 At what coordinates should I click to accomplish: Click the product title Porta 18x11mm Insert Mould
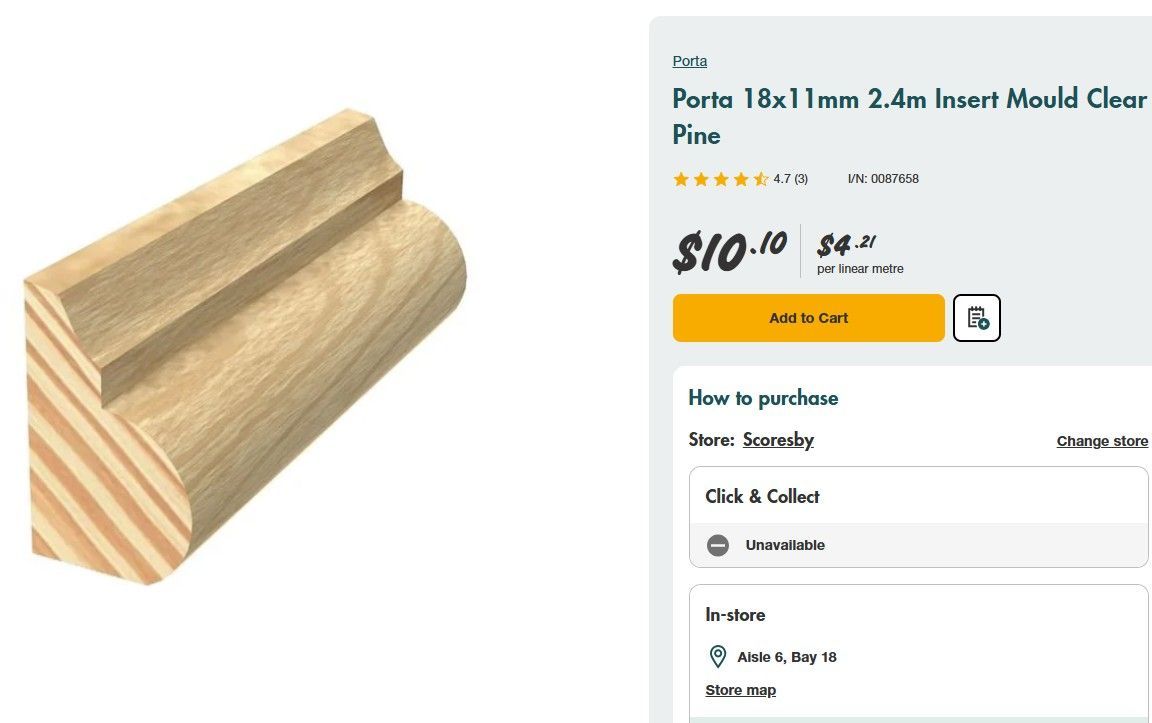910,116
